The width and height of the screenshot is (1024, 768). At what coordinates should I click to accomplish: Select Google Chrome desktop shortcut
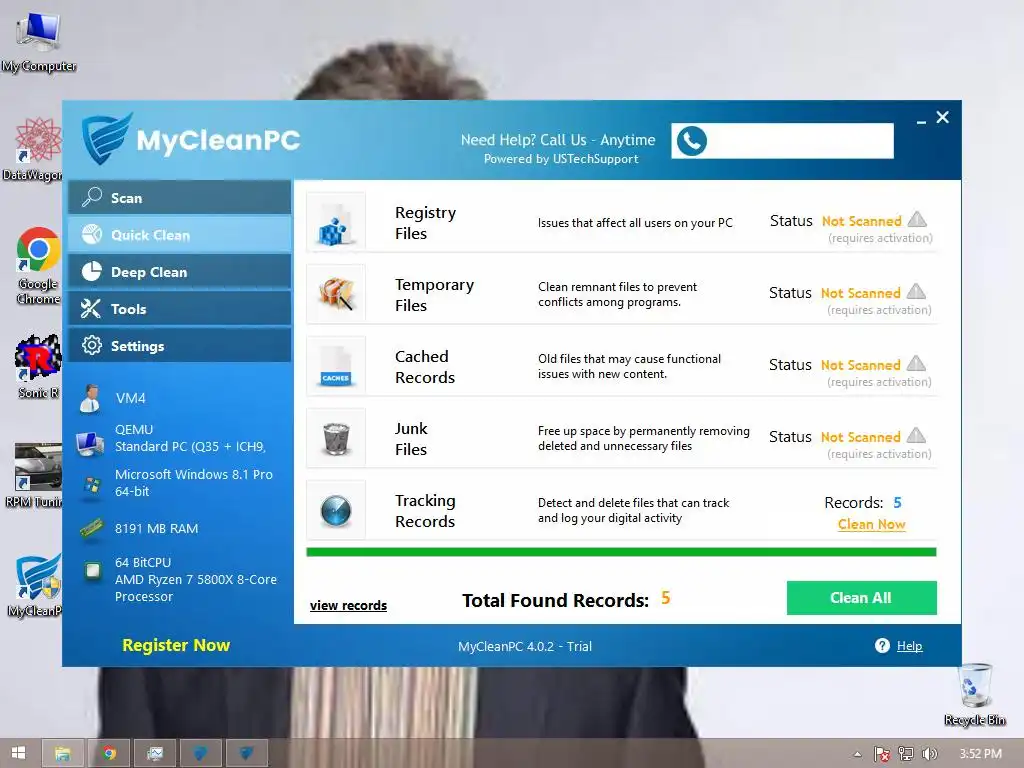pyautogui.click(x=38, y=266)
